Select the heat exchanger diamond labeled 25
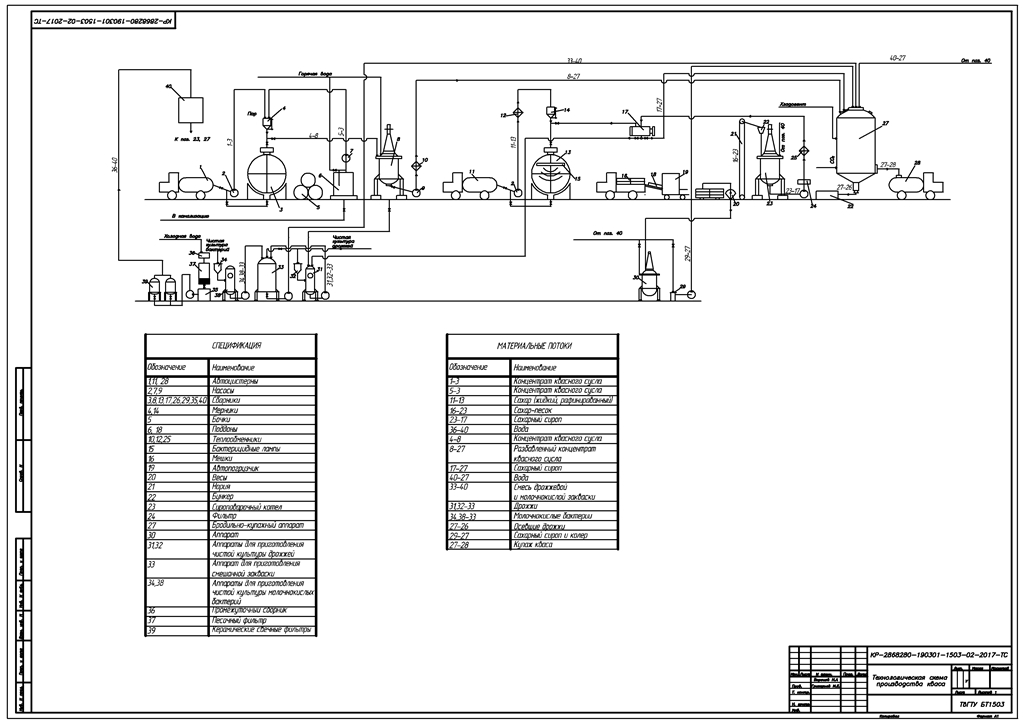 (804, 150)
